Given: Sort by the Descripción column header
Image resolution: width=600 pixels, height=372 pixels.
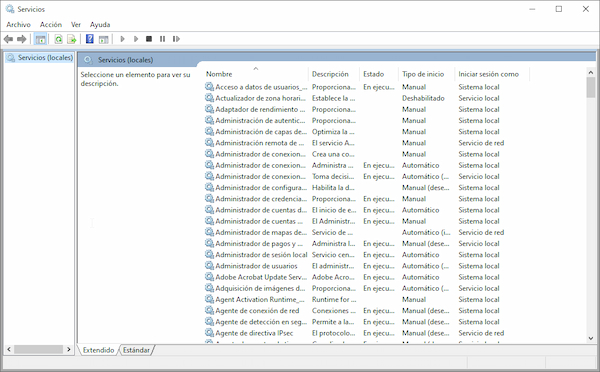Looking at the screenshot, I should point(333,74).
